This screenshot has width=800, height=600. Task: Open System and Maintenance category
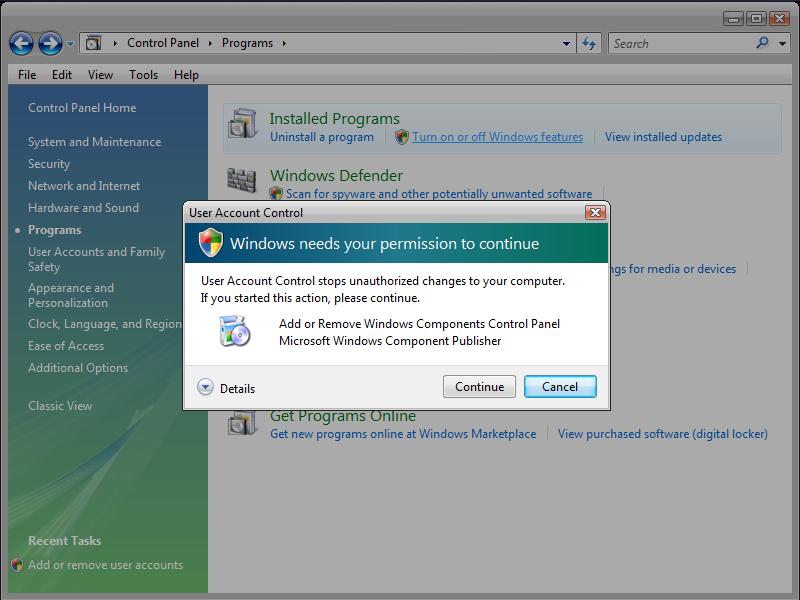94,142
